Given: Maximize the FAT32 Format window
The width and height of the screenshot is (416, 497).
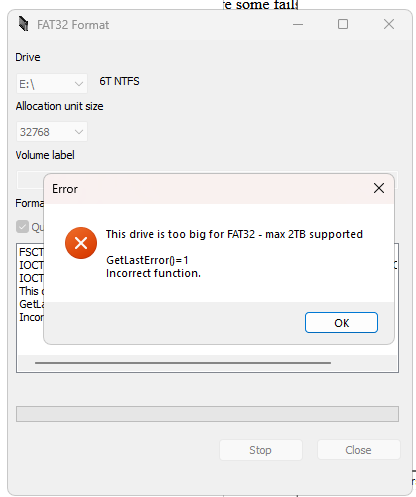Looking at the screenshot, I should tap(343, 24).
